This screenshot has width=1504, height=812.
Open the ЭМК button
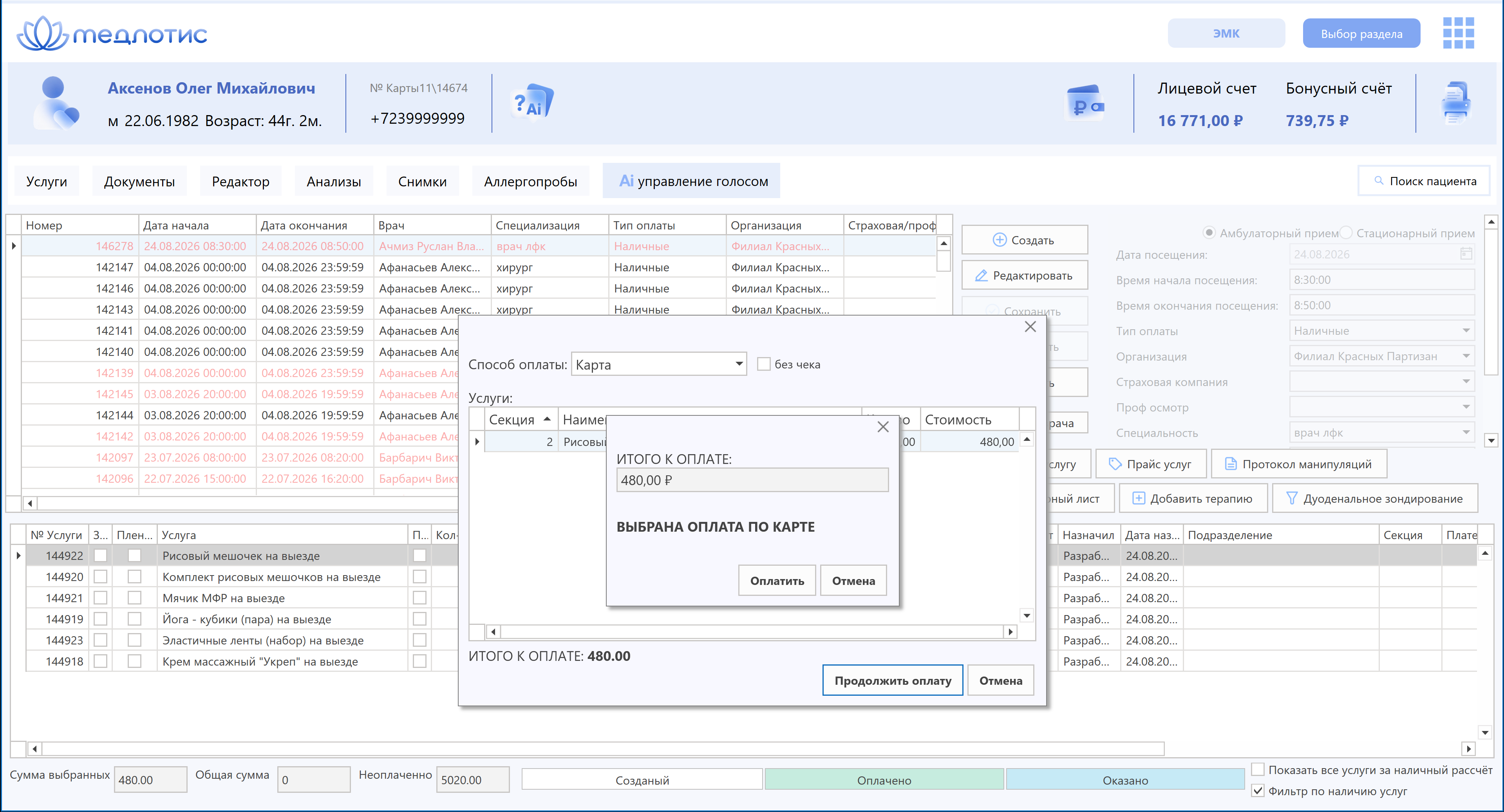tap(1226, 33)
